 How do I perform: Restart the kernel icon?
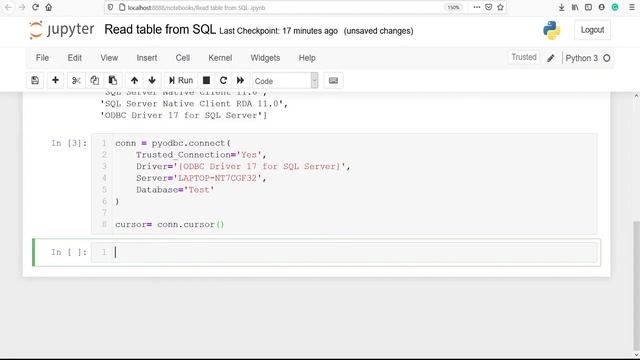[223, 80]
